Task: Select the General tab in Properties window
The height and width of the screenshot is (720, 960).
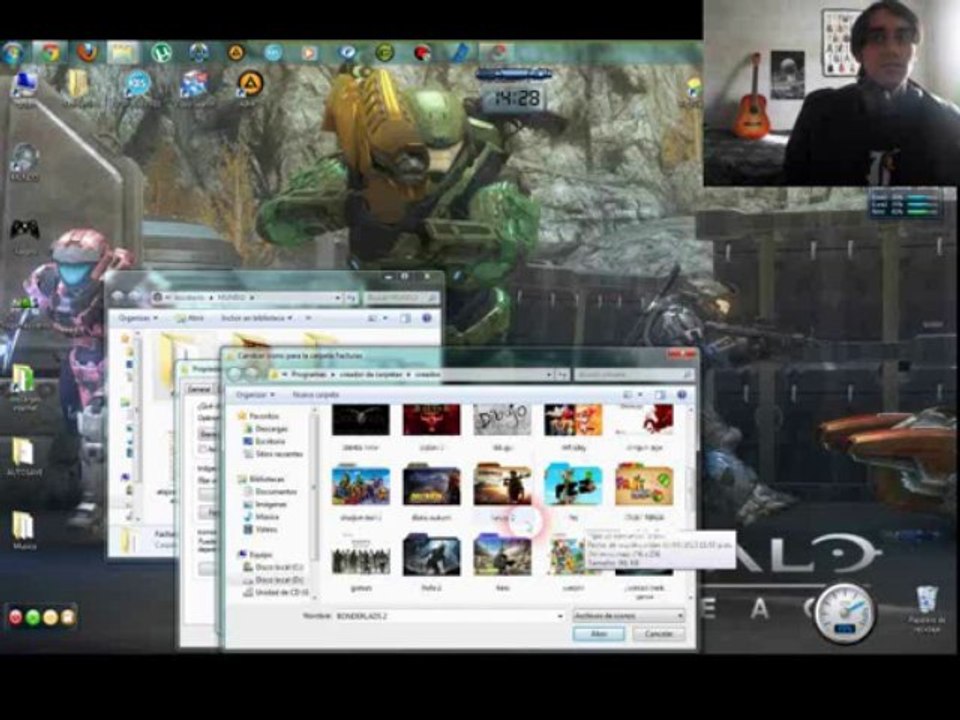Action: point(198,389)
